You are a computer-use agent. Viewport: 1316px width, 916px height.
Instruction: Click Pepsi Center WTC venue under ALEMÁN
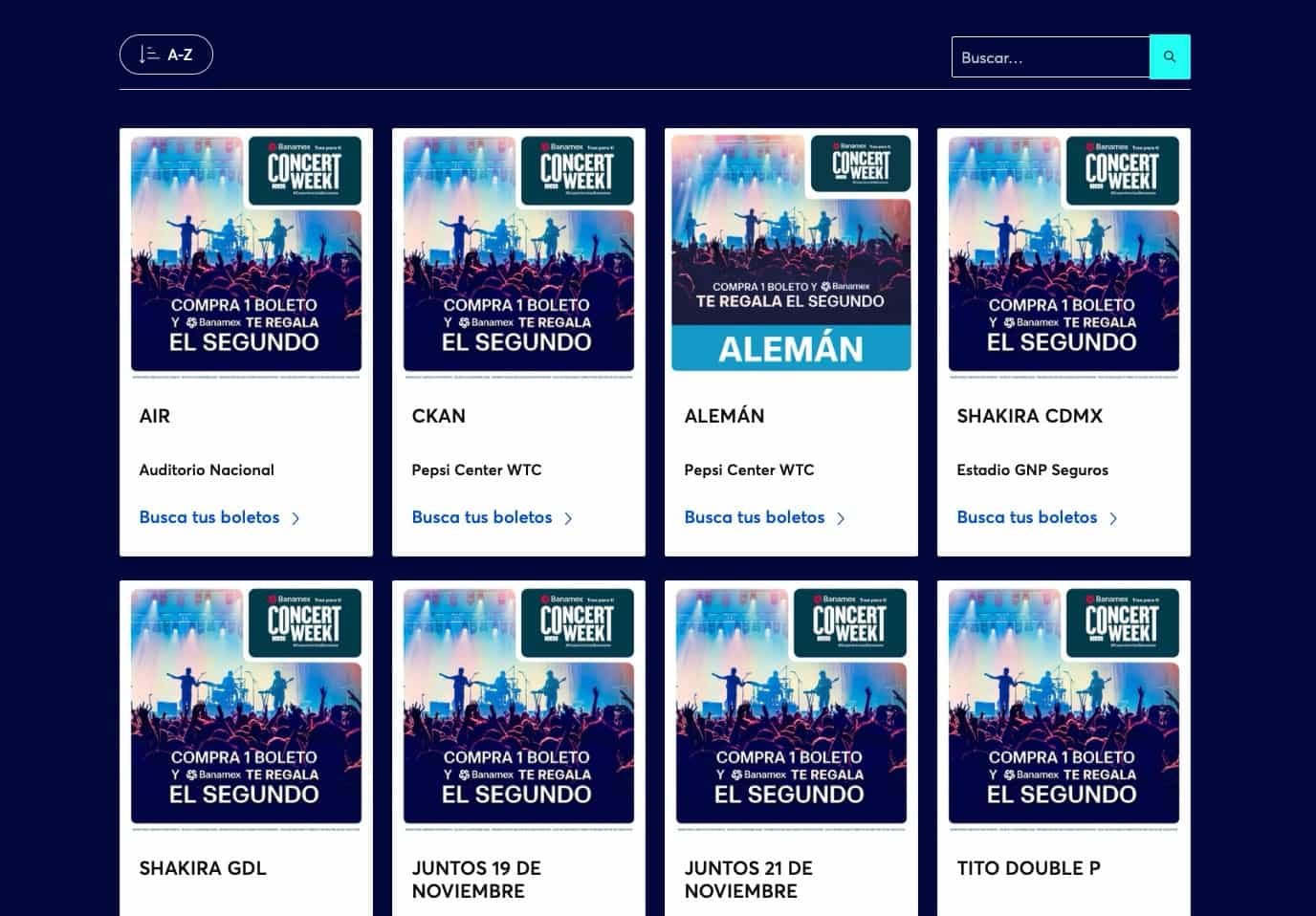click(x=749, y=469)
